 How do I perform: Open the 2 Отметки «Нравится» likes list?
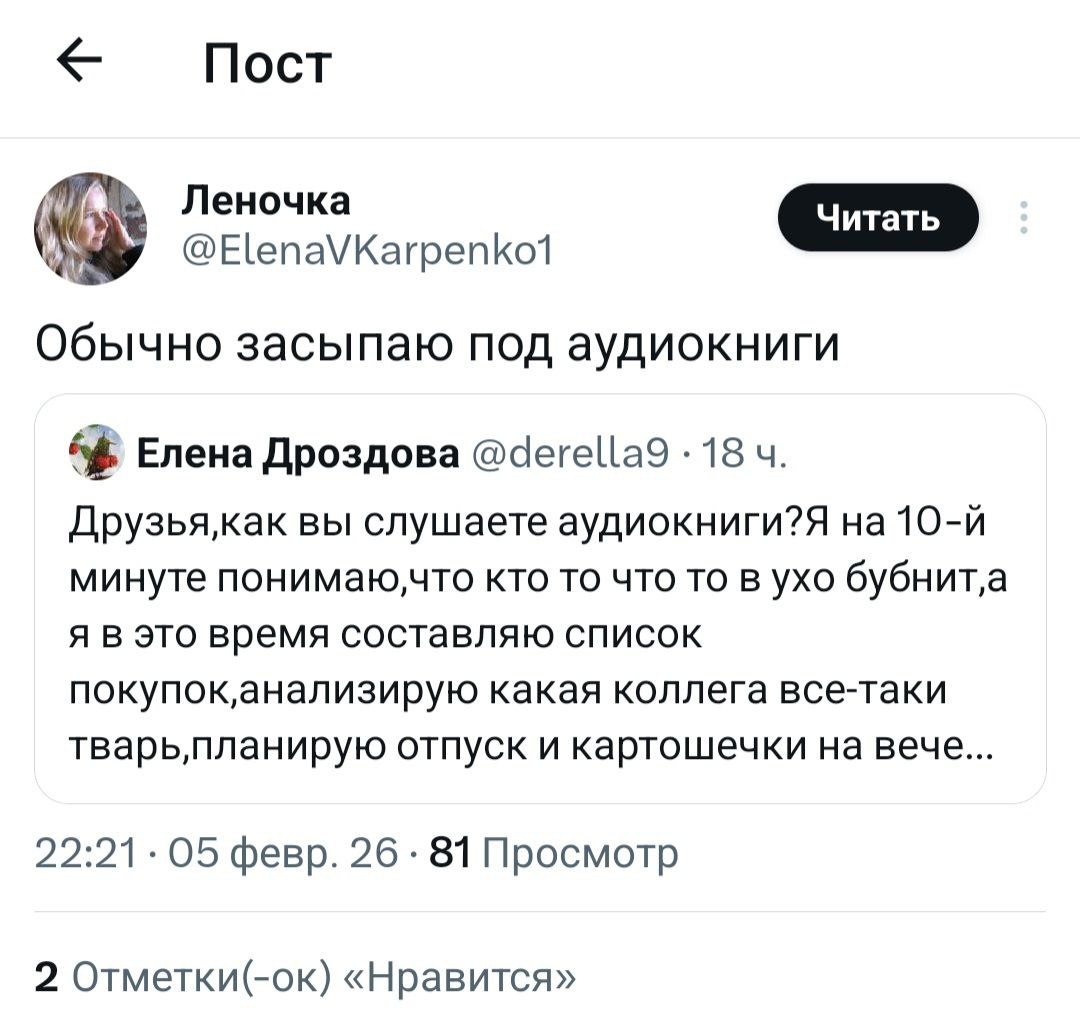click(x=305, y=973)
